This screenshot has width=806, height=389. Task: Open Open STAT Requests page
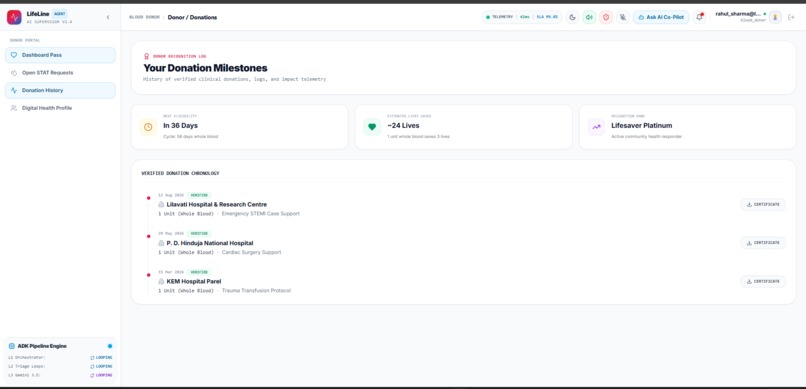point(60,73)
